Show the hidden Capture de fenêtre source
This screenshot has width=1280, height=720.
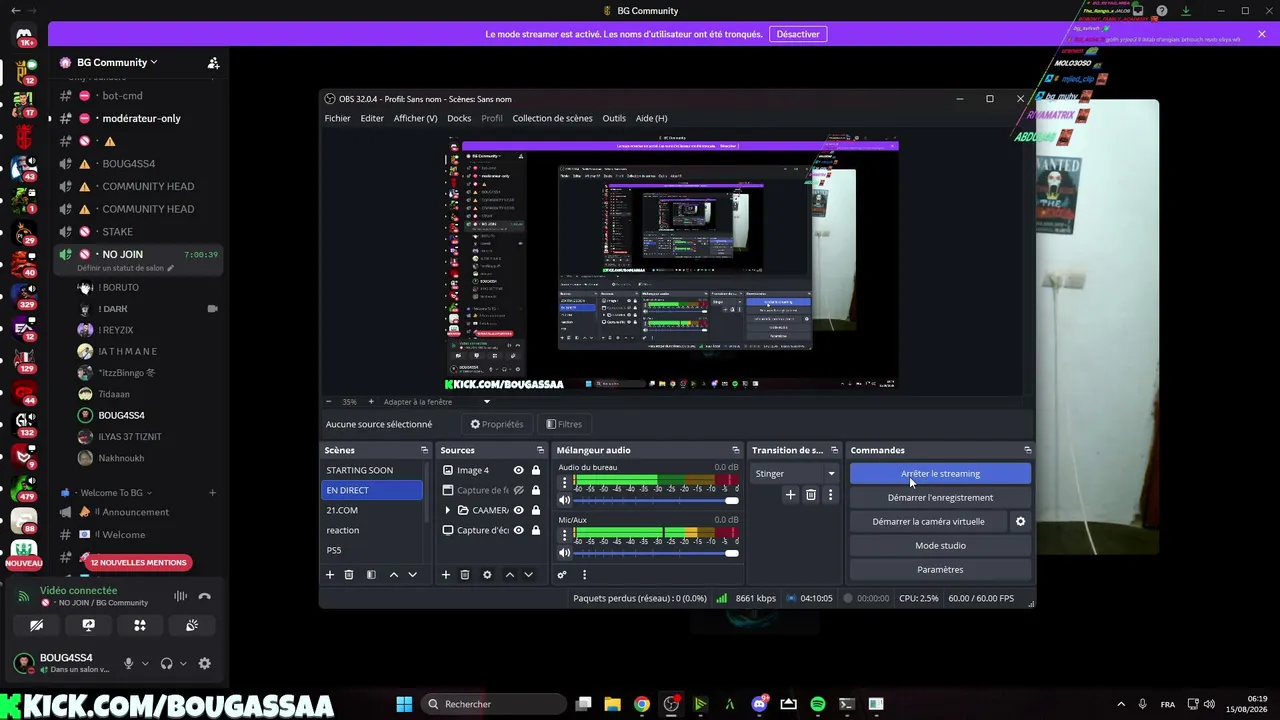[x=518, y=490]
